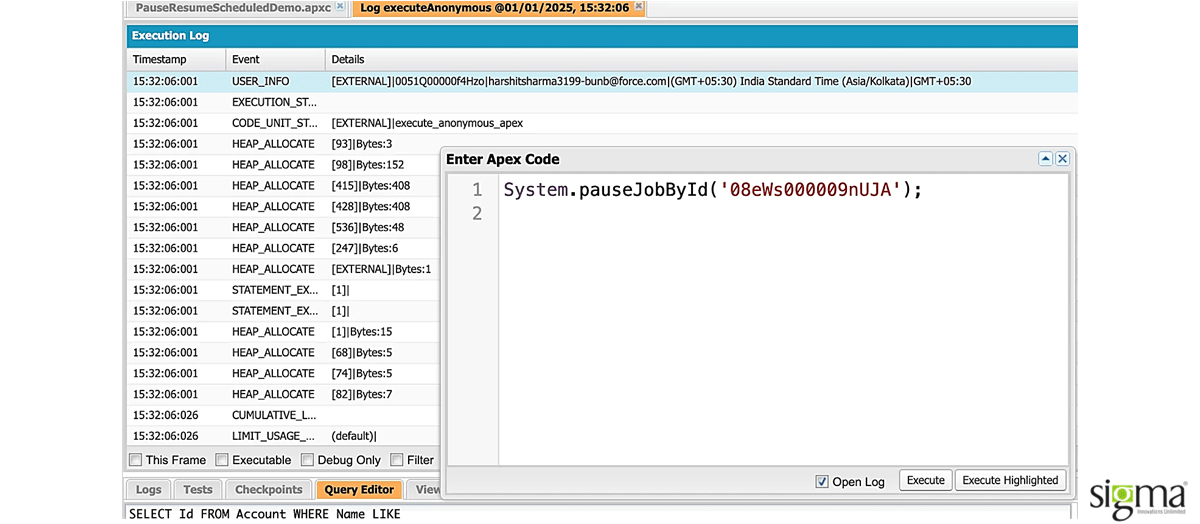
Task: Toggle the Executable checkbox
Action: 221,460
